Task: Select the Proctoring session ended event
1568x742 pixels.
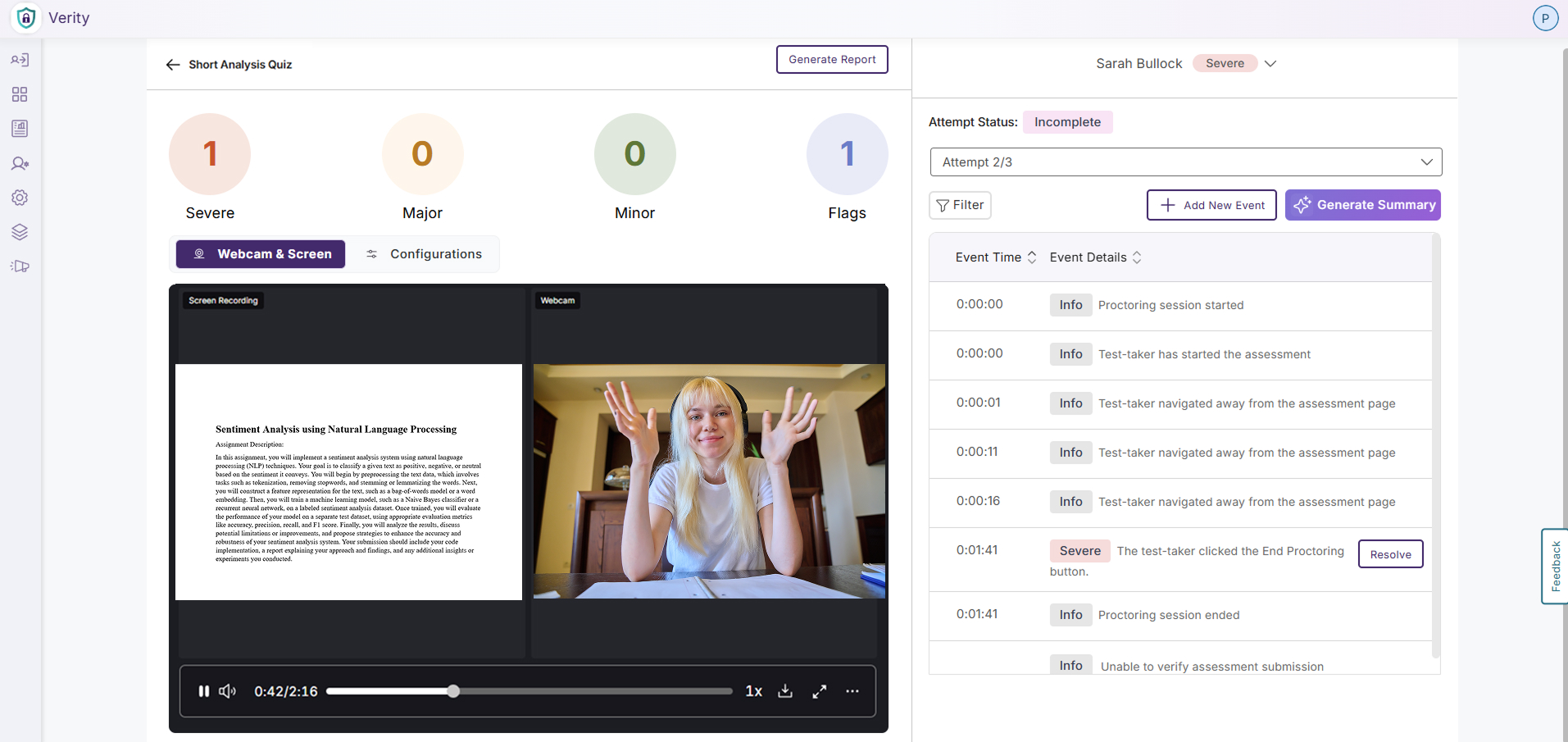Action: click(1180, 615)
